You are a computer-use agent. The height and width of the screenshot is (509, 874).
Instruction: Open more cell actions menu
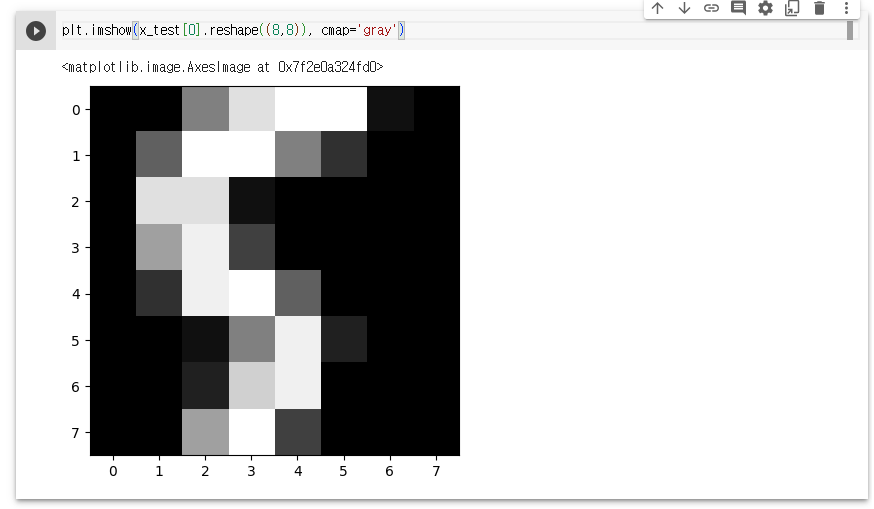(x=846, y=8)
